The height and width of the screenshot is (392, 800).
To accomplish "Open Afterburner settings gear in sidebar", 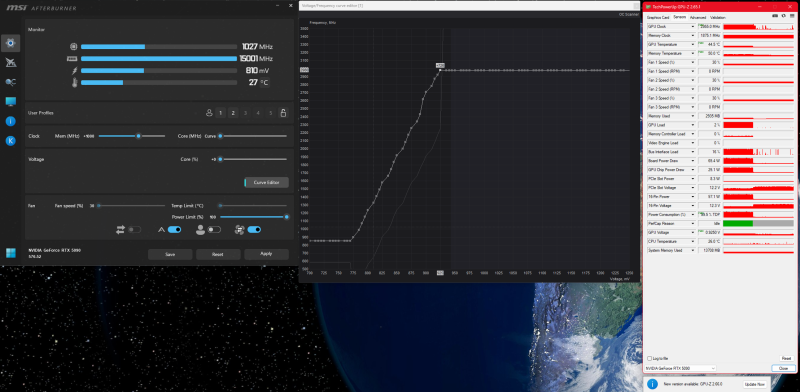I will point(11,43).
